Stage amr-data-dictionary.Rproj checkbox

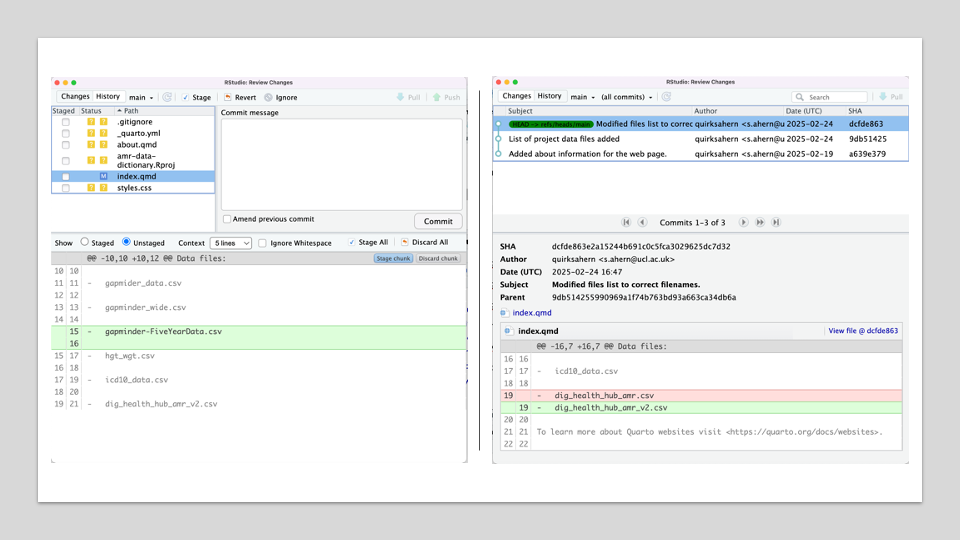pos(66,160)
